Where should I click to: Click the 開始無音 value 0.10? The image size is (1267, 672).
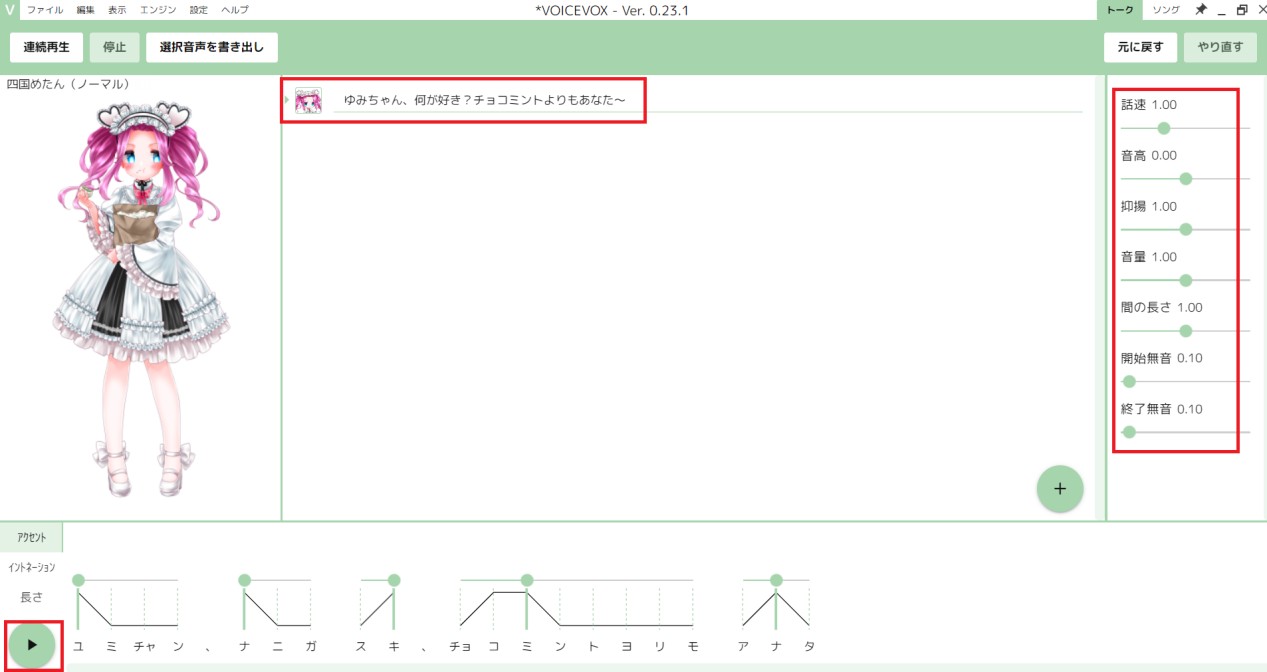point(1190,358)
